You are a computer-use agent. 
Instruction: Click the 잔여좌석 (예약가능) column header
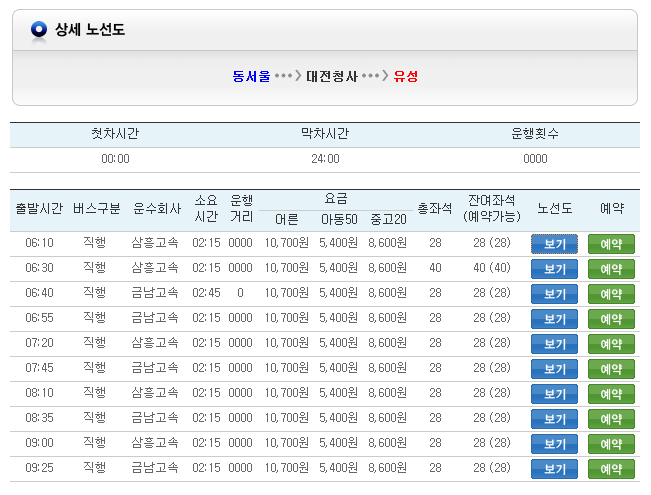(x=492, y=208)
